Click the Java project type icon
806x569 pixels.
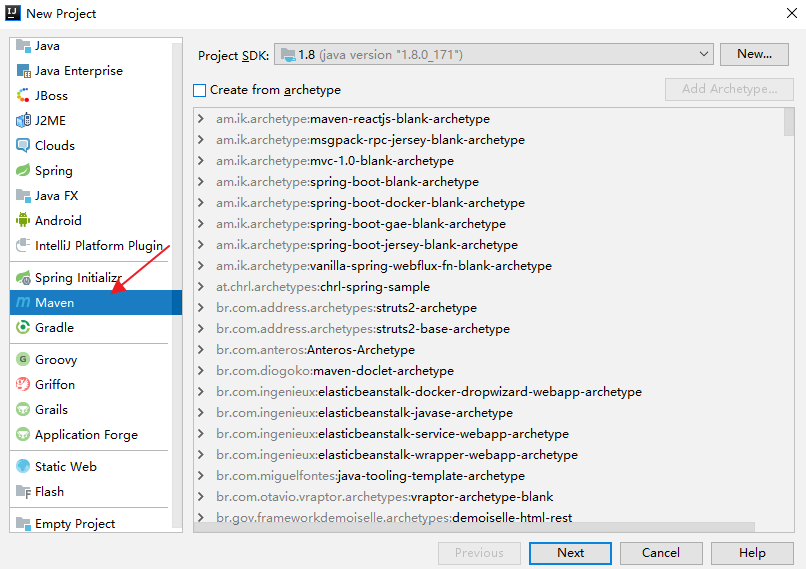(23, 46)
